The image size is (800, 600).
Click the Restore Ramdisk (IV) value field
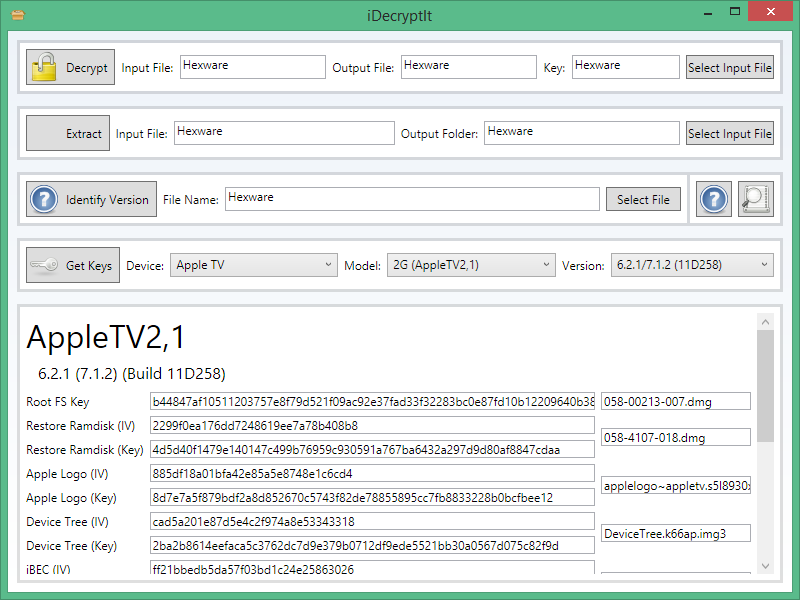(x=372, y=425)
